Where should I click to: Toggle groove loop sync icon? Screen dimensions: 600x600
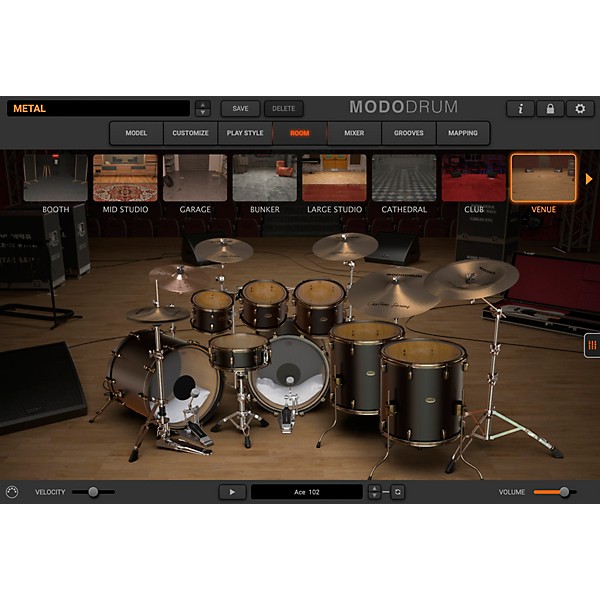click(x=398, y=492)
